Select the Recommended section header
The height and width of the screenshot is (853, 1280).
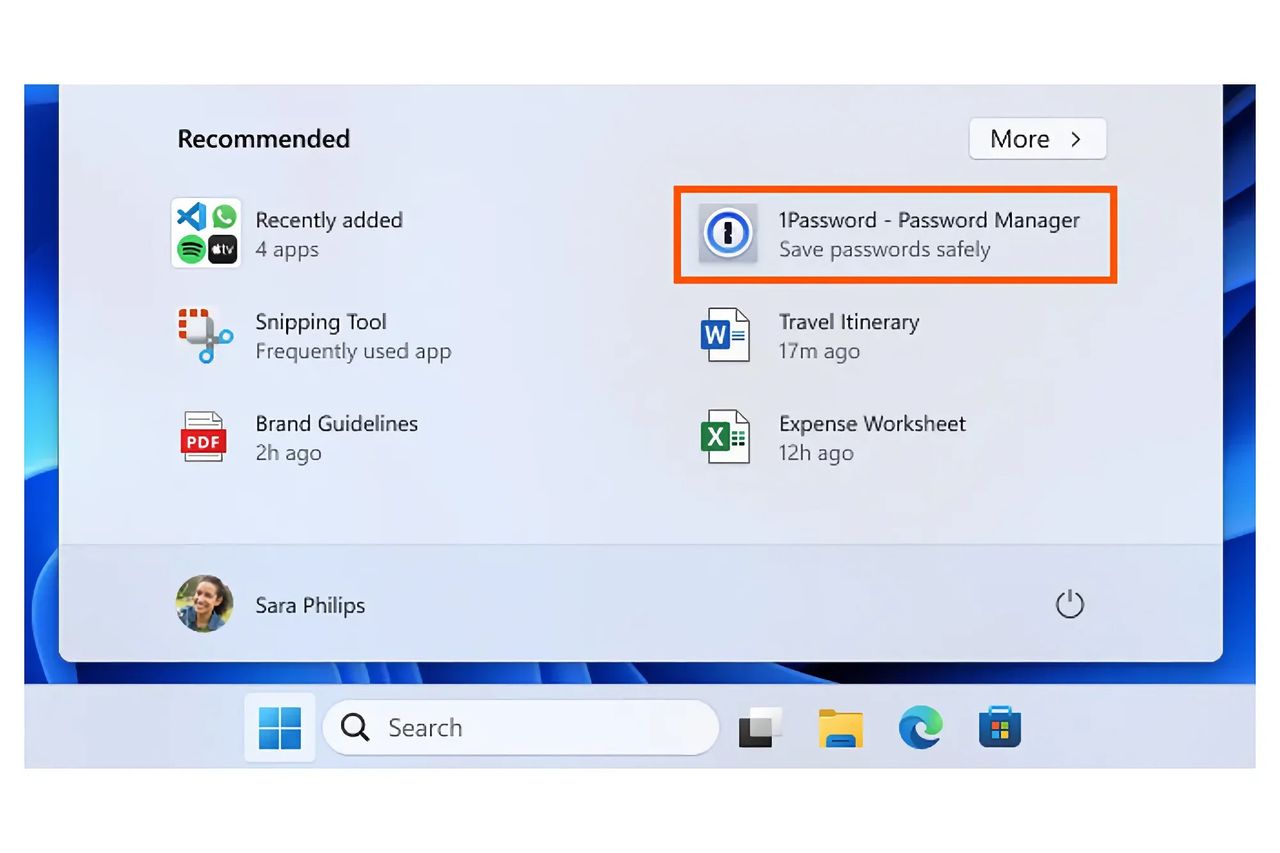click(x=263, y=138)
